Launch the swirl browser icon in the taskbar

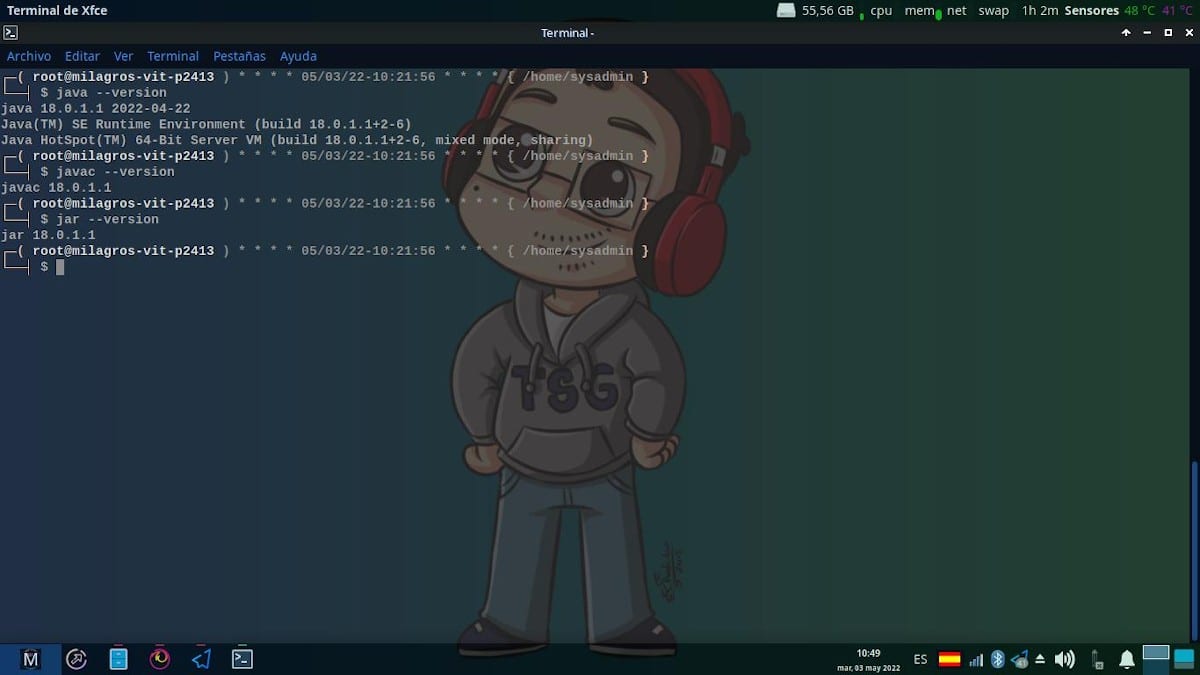click(x=160, y=659)
